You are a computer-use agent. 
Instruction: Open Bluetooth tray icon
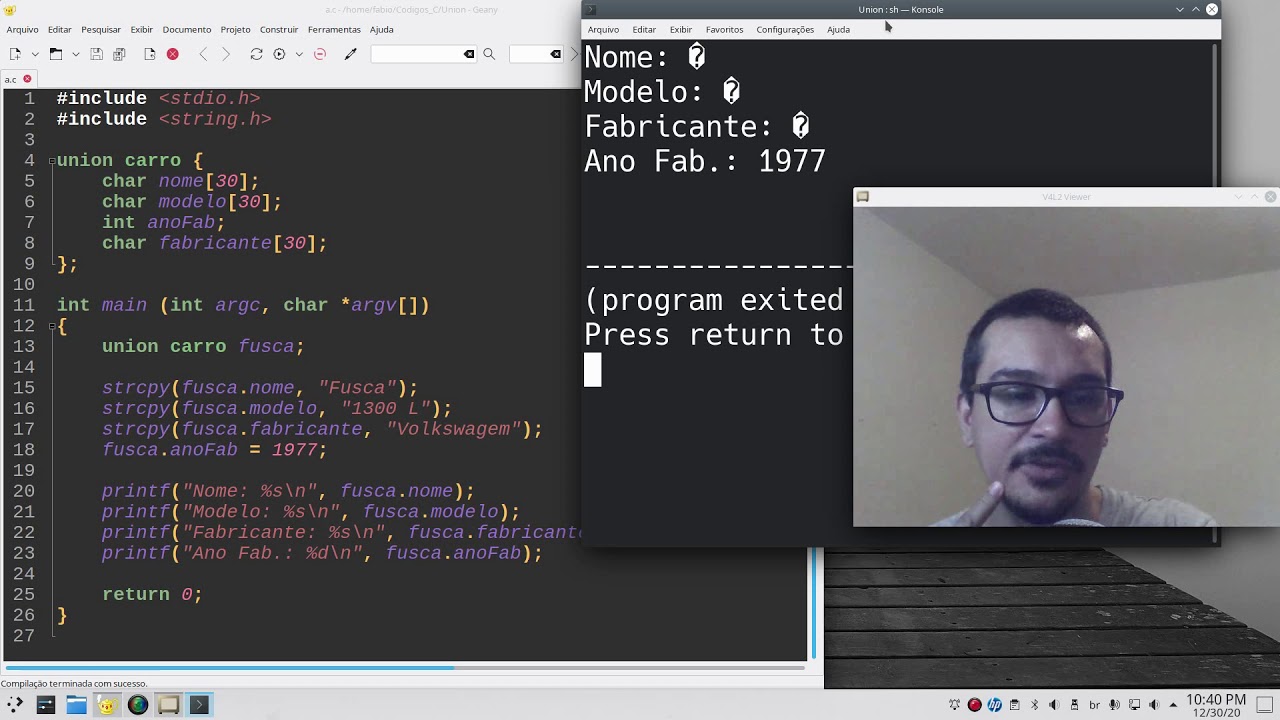coord(1035,705)
